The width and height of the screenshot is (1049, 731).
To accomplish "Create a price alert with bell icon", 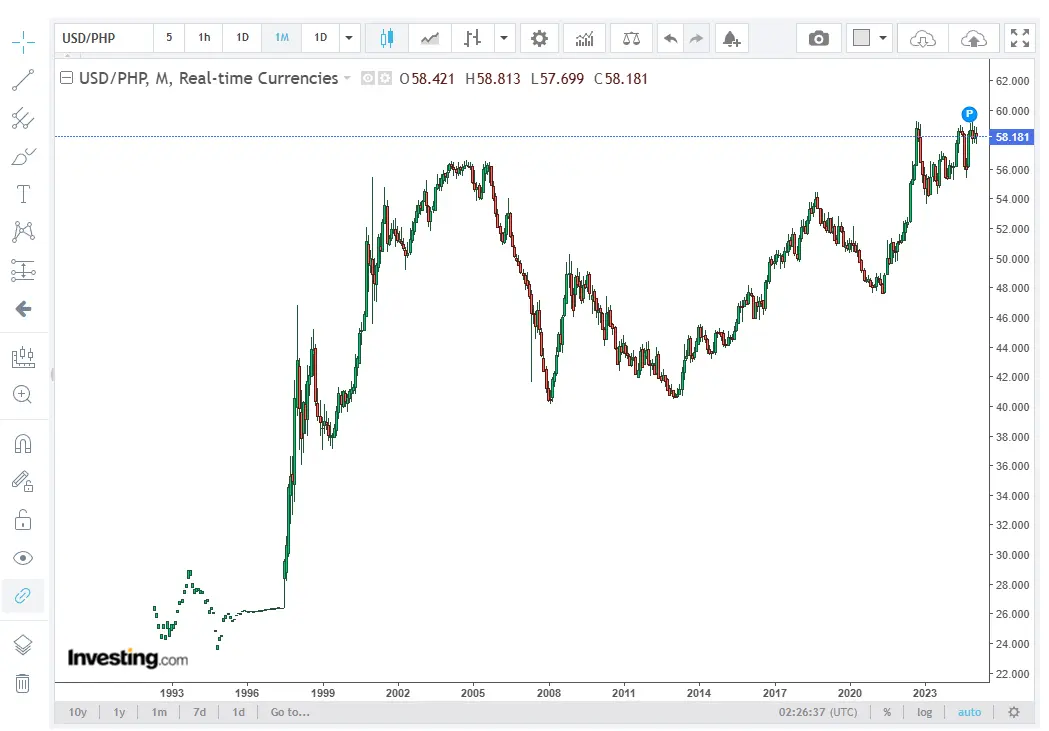I will point(732,38).
